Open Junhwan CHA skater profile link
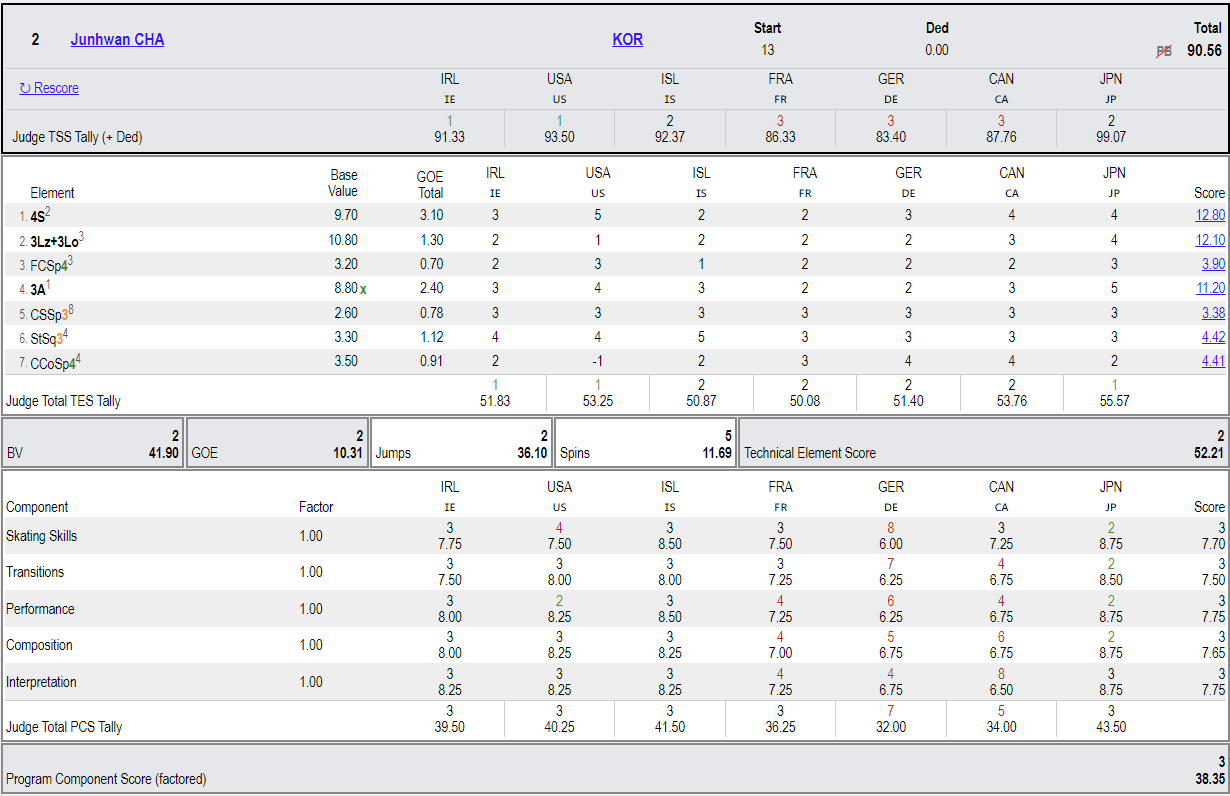Screen dimensions: 1230x796 click(117, 40)
